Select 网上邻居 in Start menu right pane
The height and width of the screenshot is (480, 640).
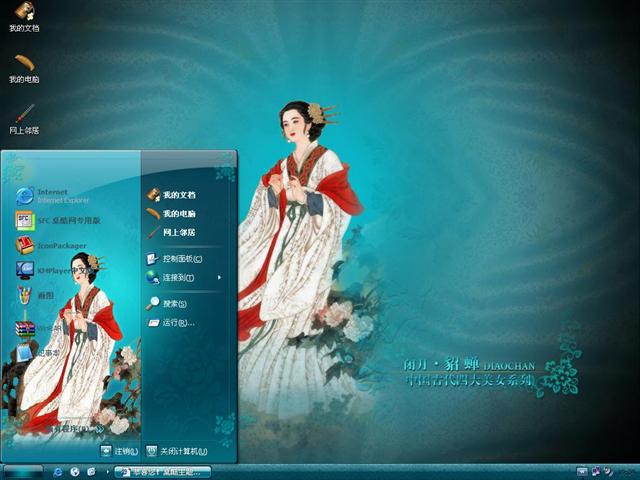pos(171,232)
